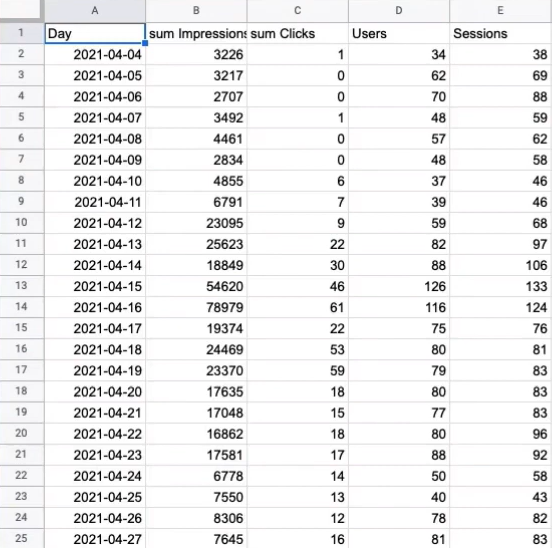Click column D header
Viewport: 552px width, 548px height.
[x=399, y=11]
